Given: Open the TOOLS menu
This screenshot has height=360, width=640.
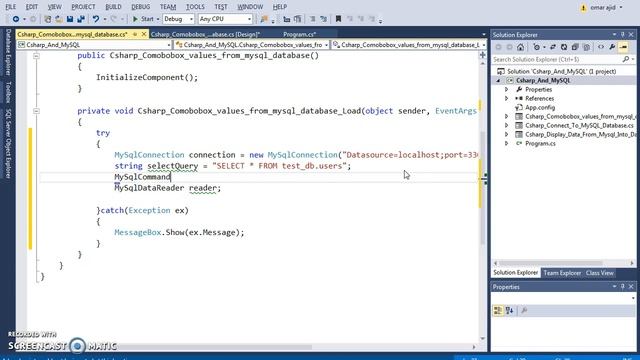Looking at the screenshot, I should [x=195, y=7].
